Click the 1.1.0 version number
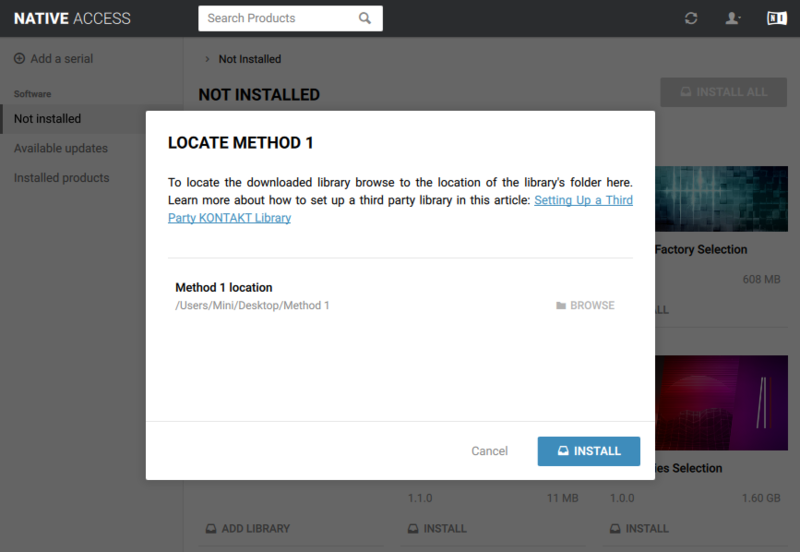This screenshot has width=800, height=552. click(420, 498)
